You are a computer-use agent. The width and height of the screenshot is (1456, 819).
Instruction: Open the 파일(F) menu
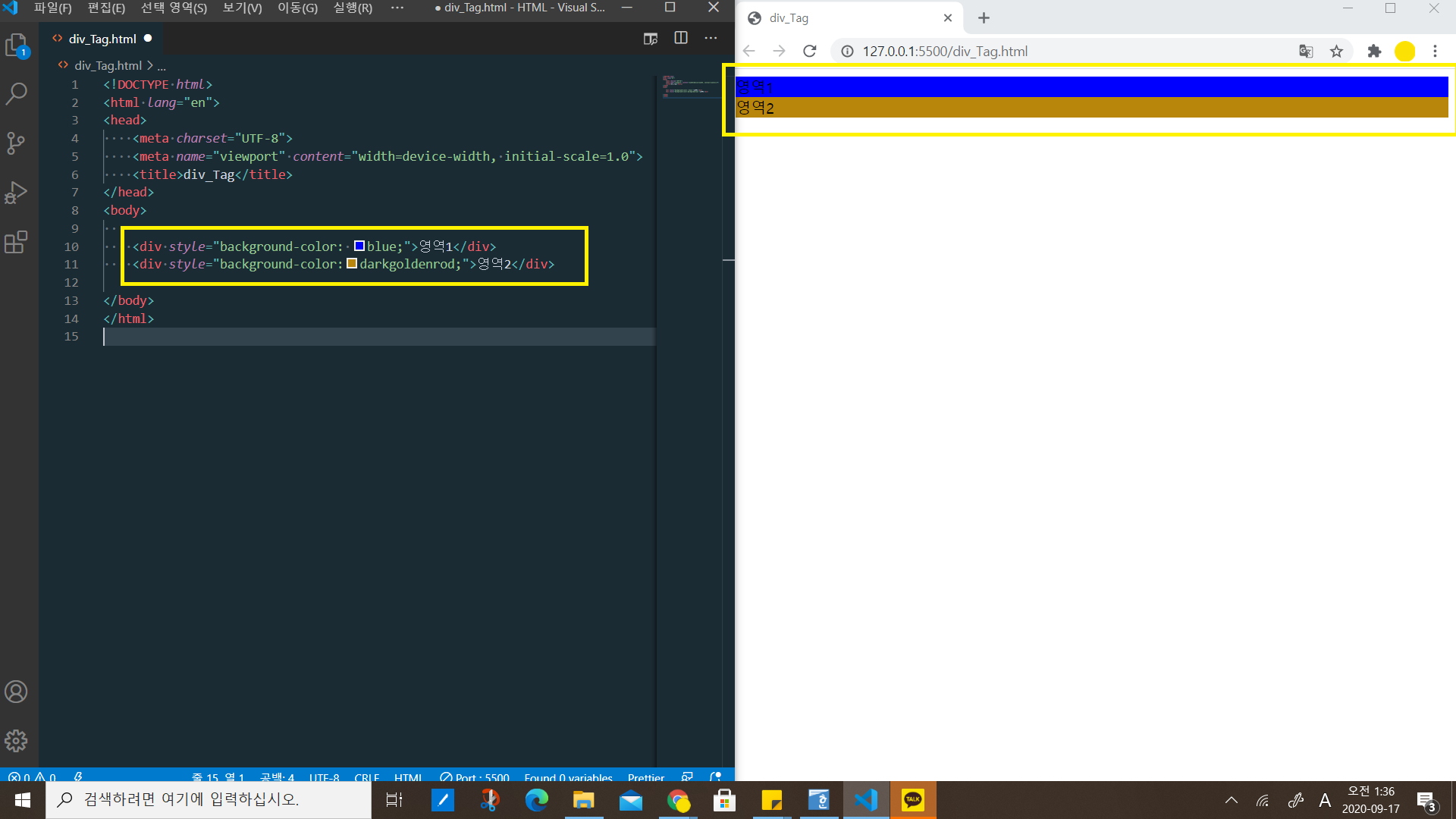pos(52,8)
